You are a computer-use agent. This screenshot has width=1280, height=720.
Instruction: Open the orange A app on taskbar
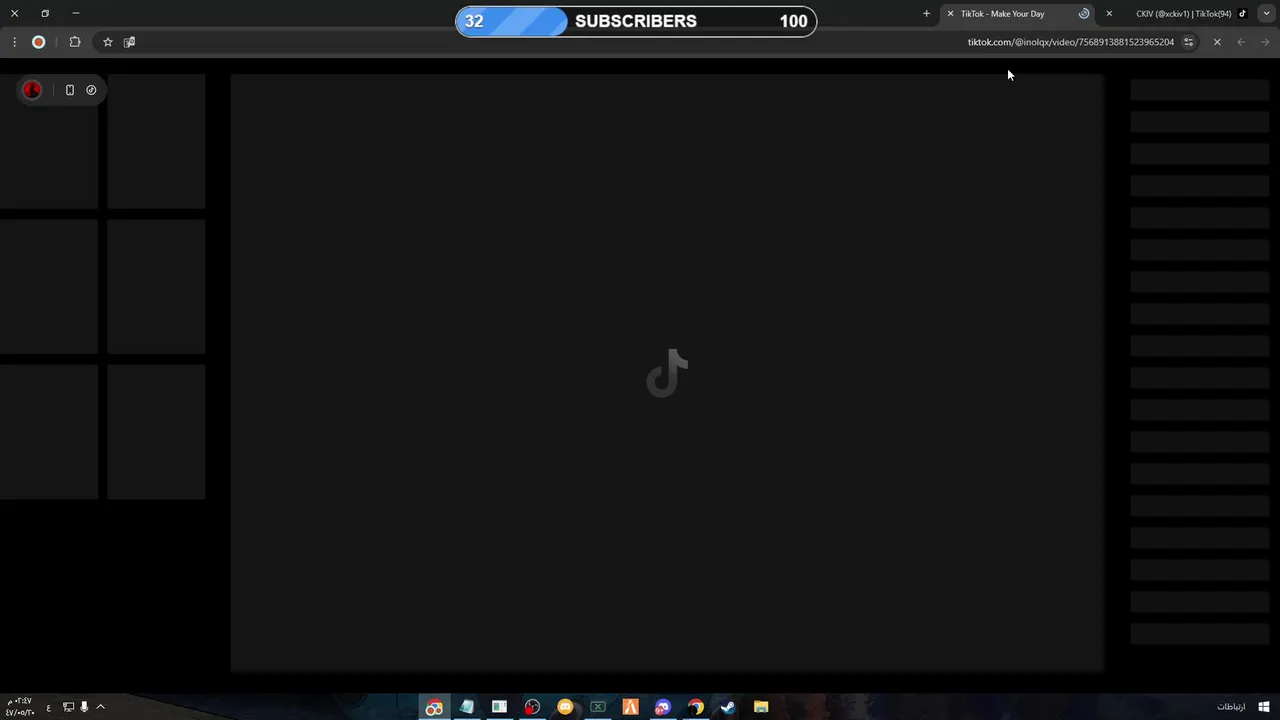pyautogui.click(x=630, y=707)
